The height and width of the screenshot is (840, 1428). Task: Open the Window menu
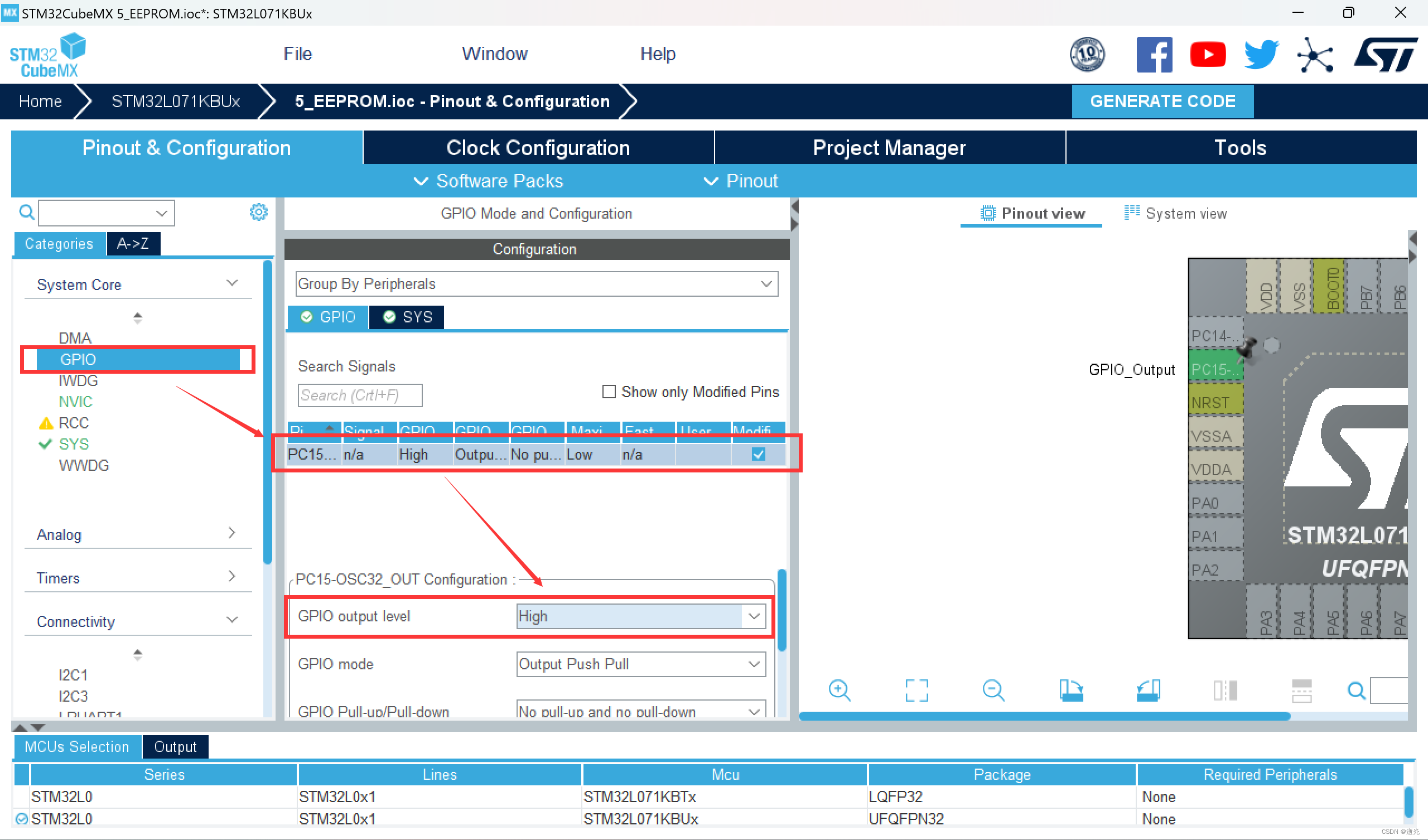494,54
